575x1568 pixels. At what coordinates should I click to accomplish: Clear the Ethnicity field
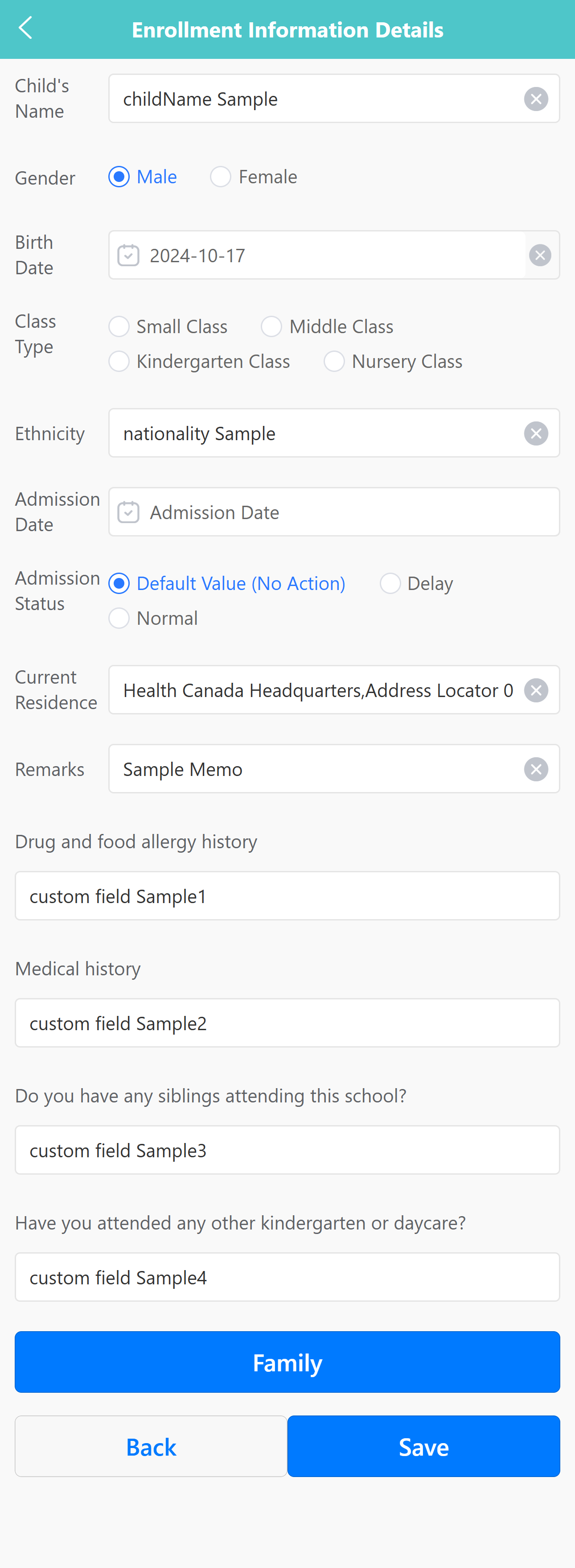[x=535, y=434]
